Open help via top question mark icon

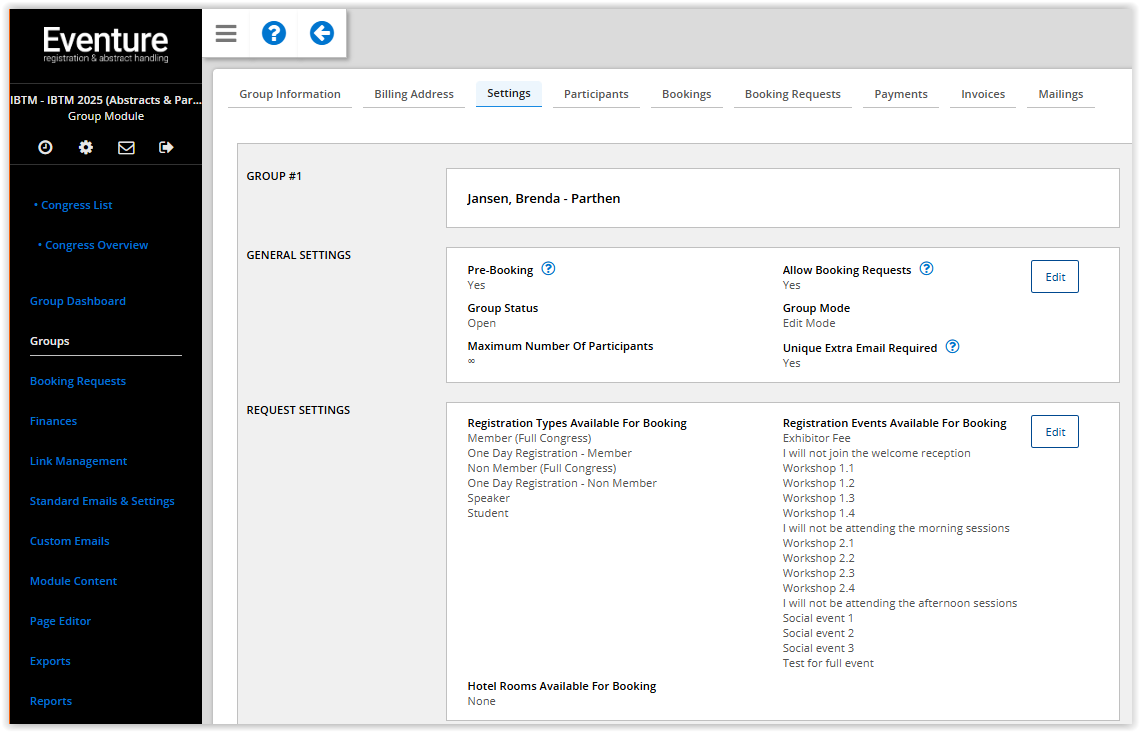[x=274, y=34]
